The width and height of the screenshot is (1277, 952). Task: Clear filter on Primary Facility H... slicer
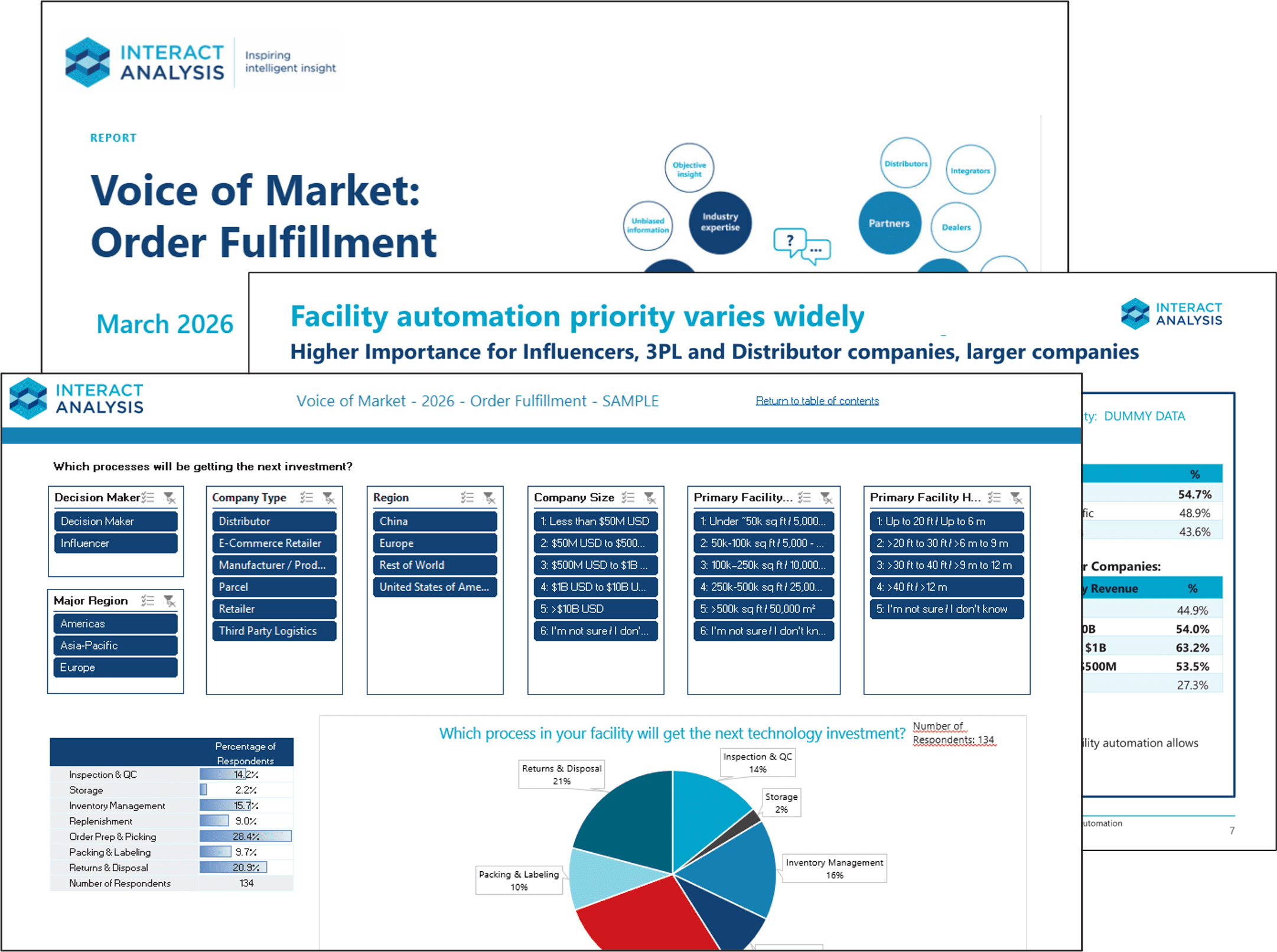point(1017,498)
